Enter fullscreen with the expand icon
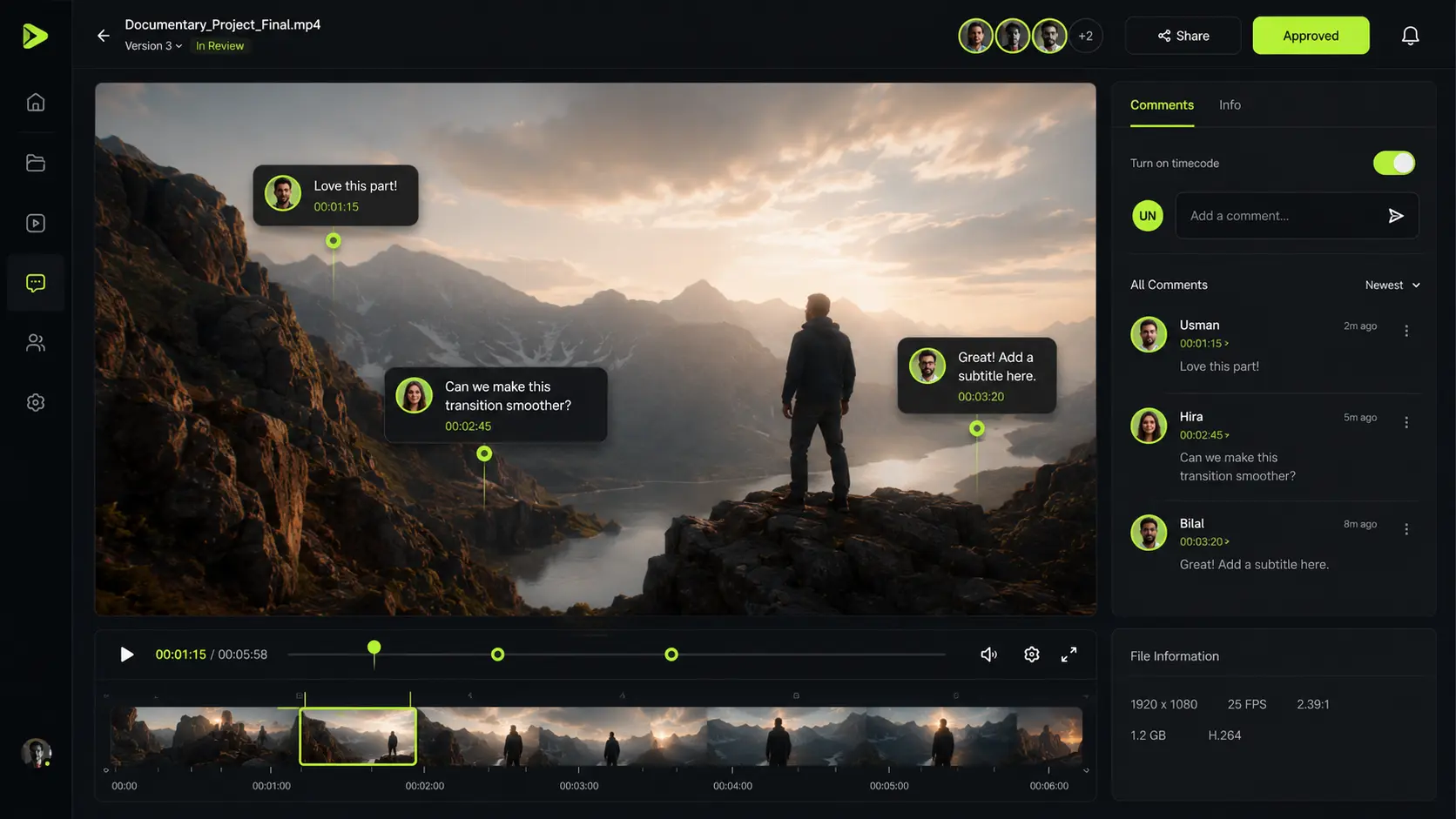Image resolution: width=1456 pixels, height=819 pixels. click(x=1068, y=655)
